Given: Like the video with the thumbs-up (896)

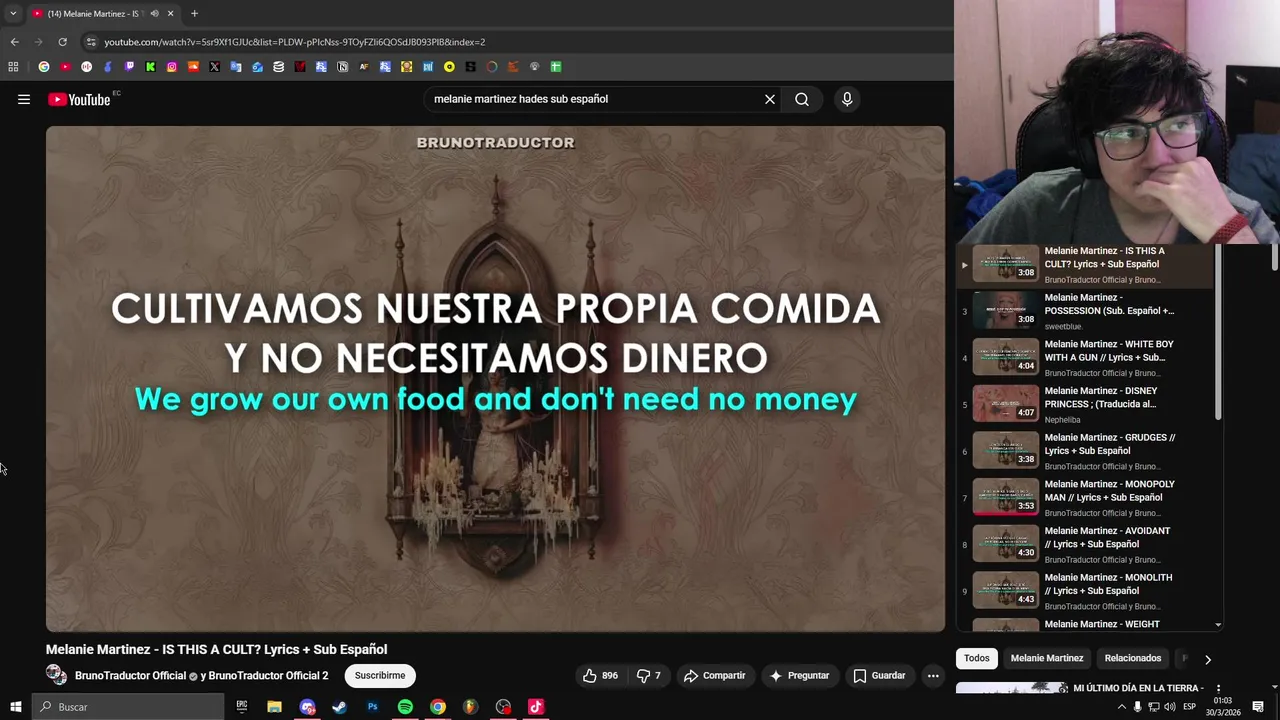Looking at the screenshot, I should coord(600,676).
